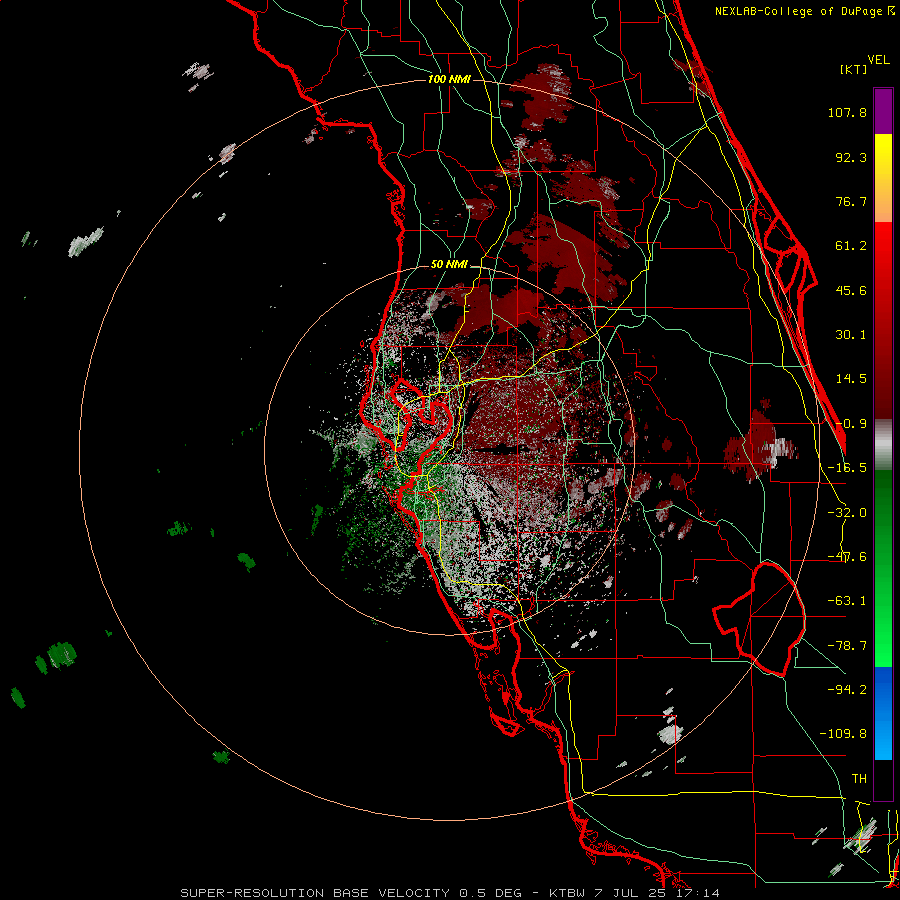The image size is (900, 900).
Task: Click the 61.2 velocity scale value
Action: (851, 246)
